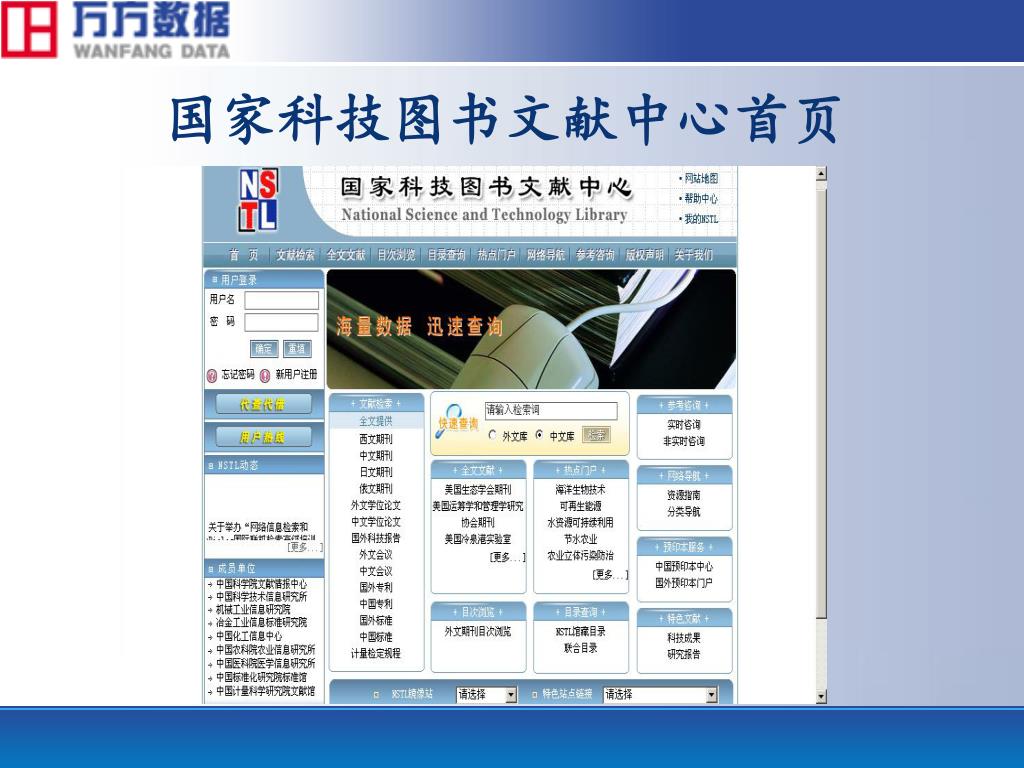This screenshot has height=768, width=1024.
Task: Open the 中国化工信息中心 member link
Action: coord(249,636)
